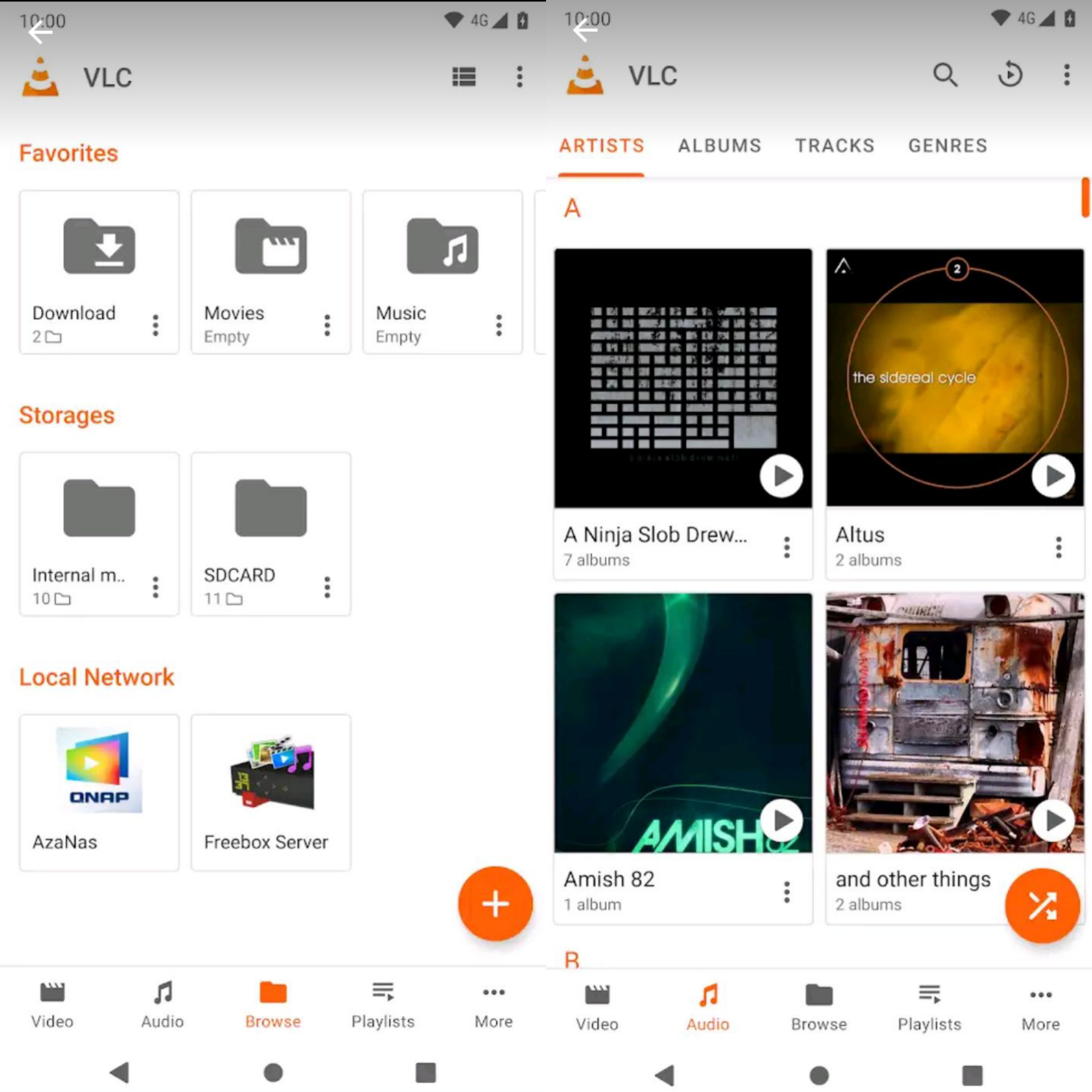Switch to the GENRES tab

click(x=948, y=146)
